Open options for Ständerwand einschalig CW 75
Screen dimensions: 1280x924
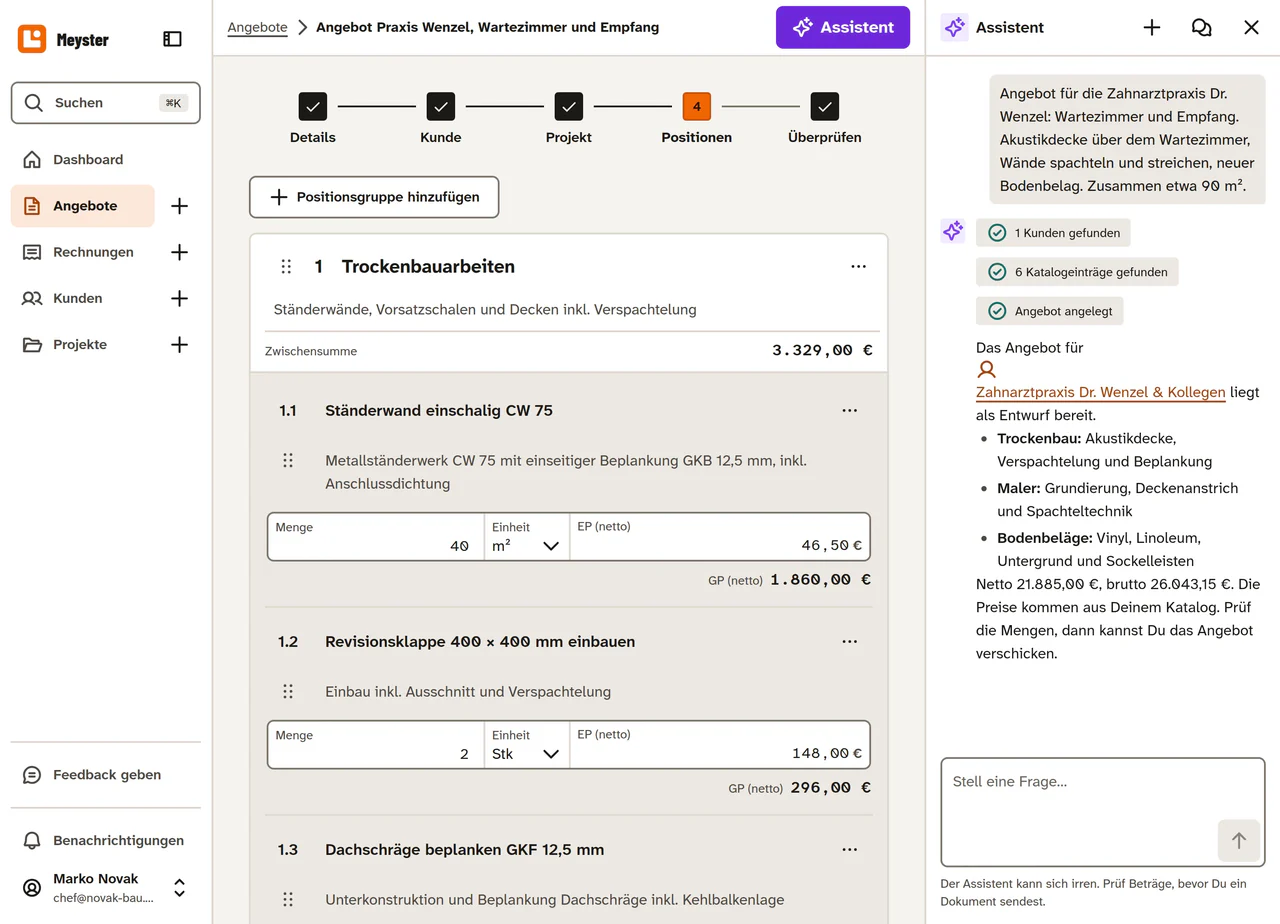pyautogui.click(x=850, y=411)
